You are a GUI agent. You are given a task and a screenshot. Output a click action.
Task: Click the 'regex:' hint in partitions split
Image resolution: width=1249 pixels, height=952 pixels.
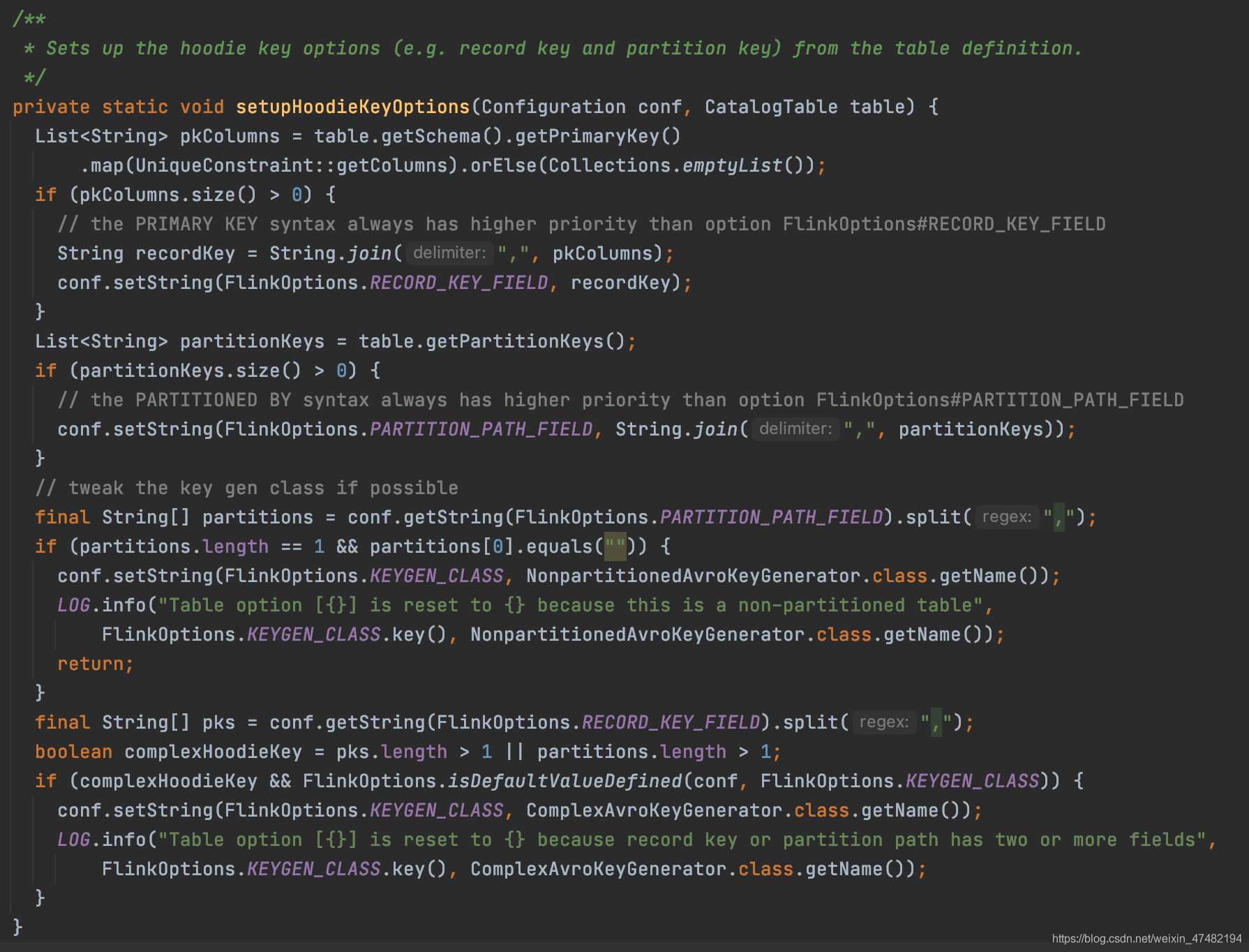pos(1007,516)
